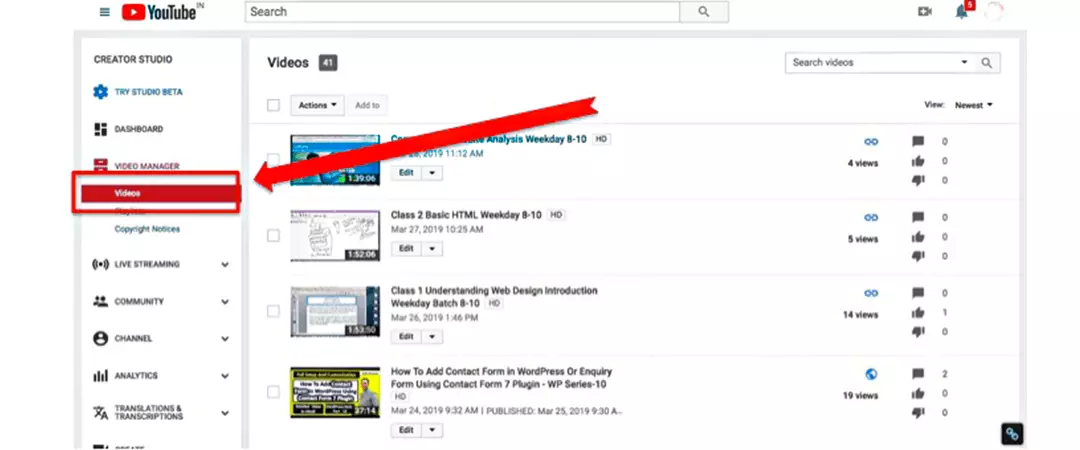Click Edit for Contact Form WordPress video
Image resolution: width=1080 pixels, height=450 pixels.
406,430
